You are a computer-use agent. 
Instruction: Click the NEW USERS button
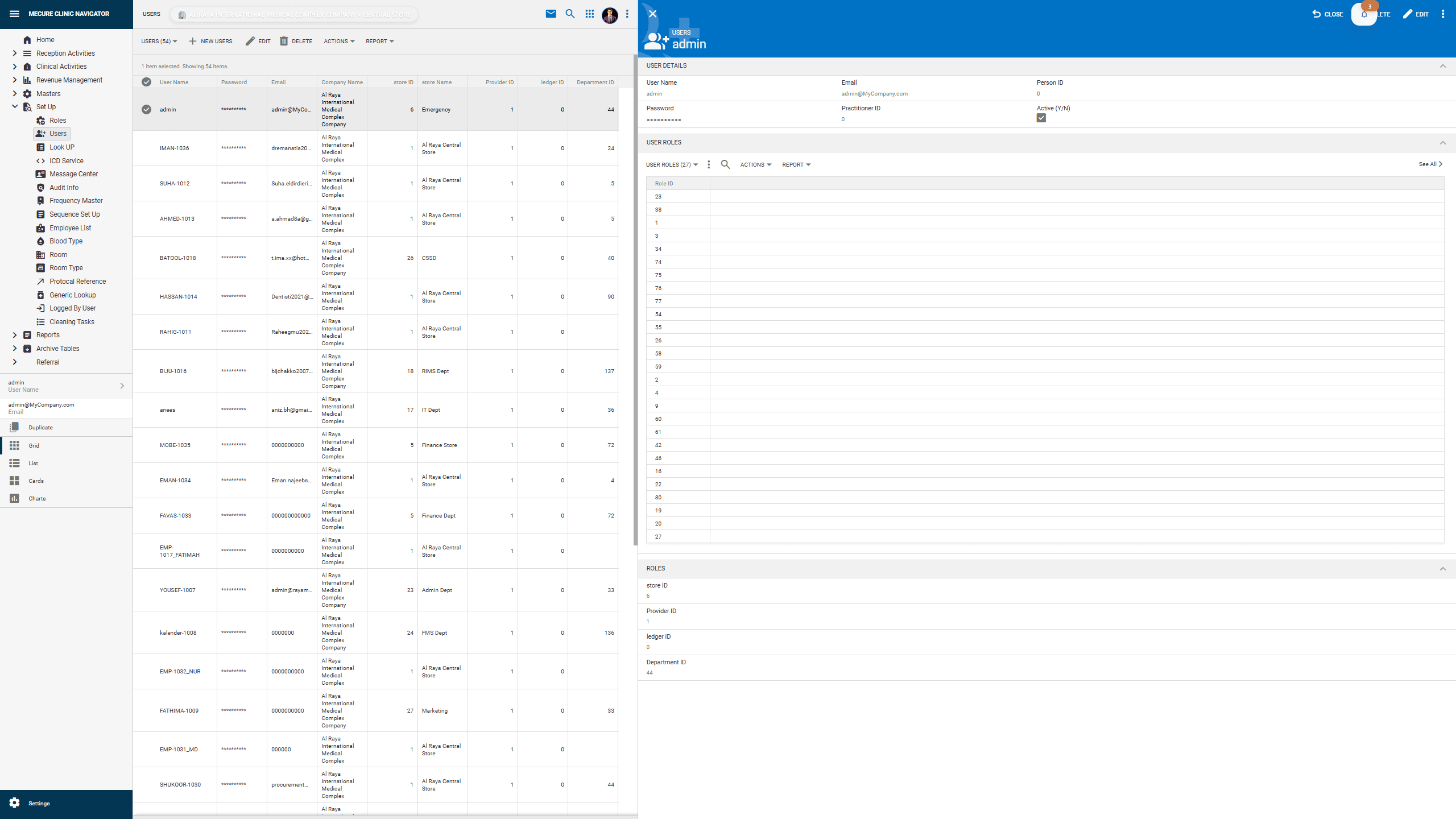(210, 41)
